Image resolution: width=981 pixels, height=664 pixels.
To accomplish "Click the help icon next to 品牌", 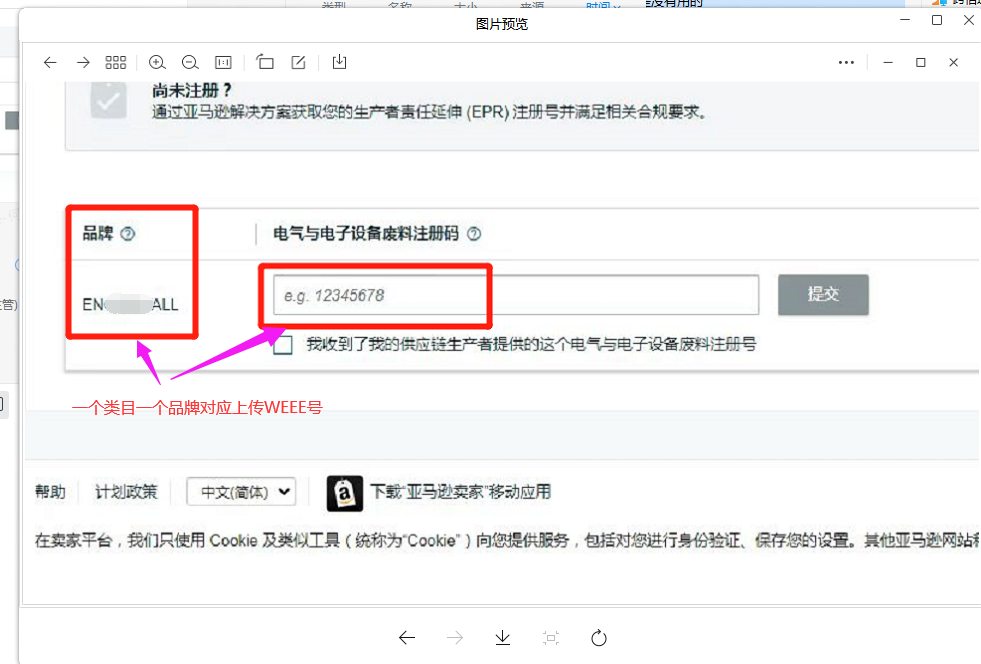I will tap(128, 234).
